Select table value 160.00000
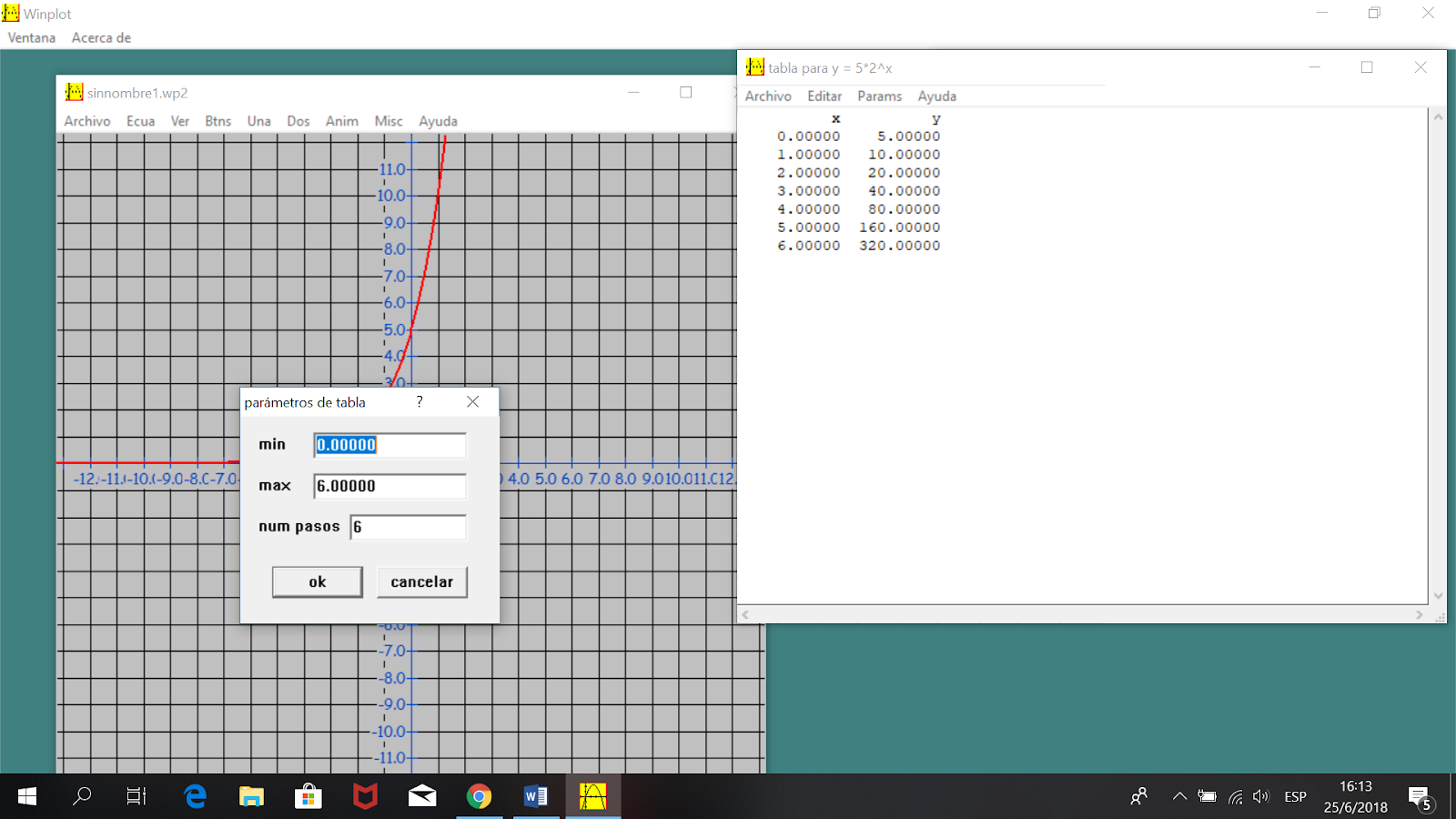 pos(900,227)
